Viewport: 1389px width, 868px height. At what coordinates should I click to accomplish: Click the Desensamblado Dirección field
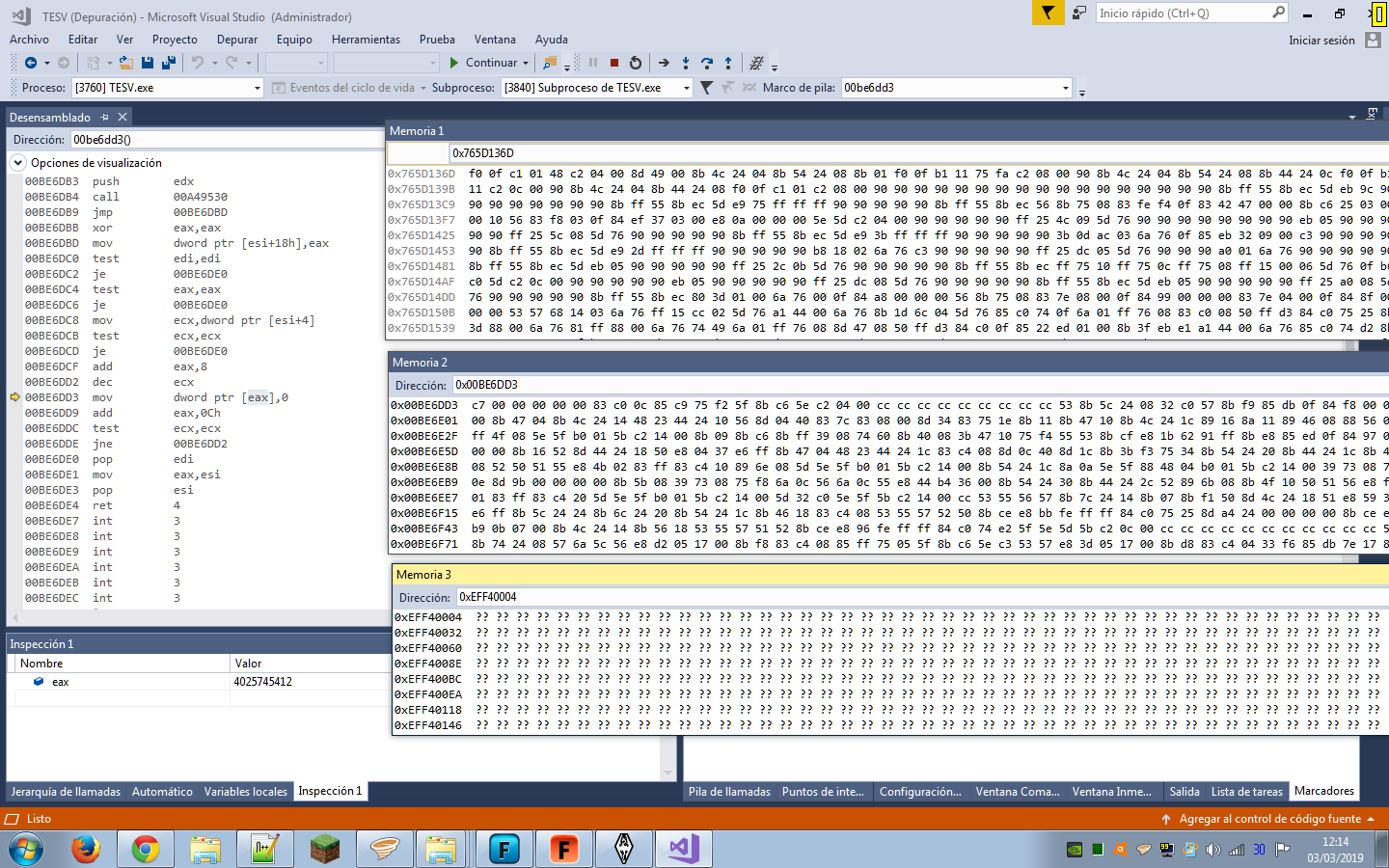227,140
